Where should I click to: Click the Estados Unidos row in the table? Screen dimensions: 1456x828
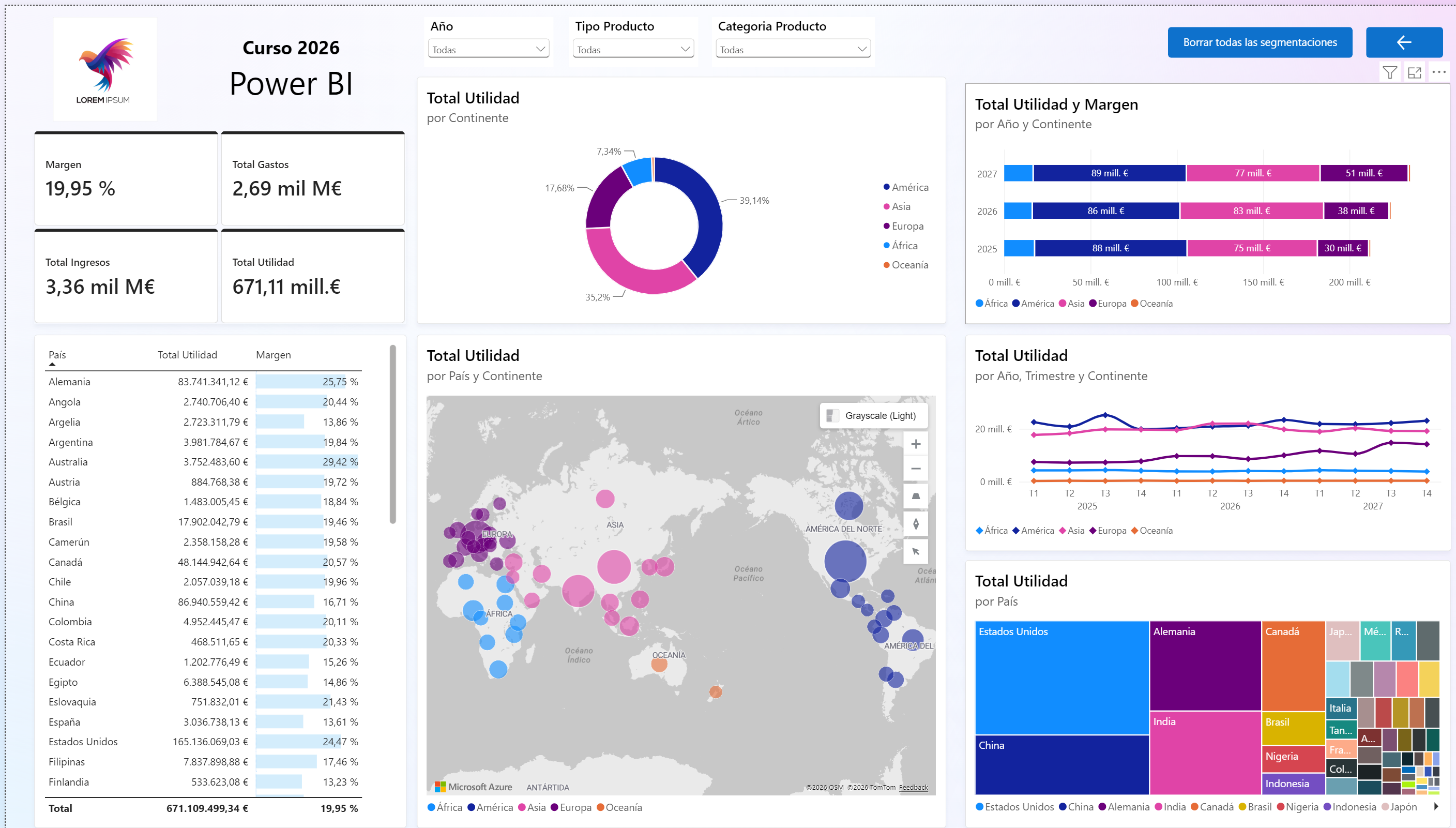click(x=204, y=742)
